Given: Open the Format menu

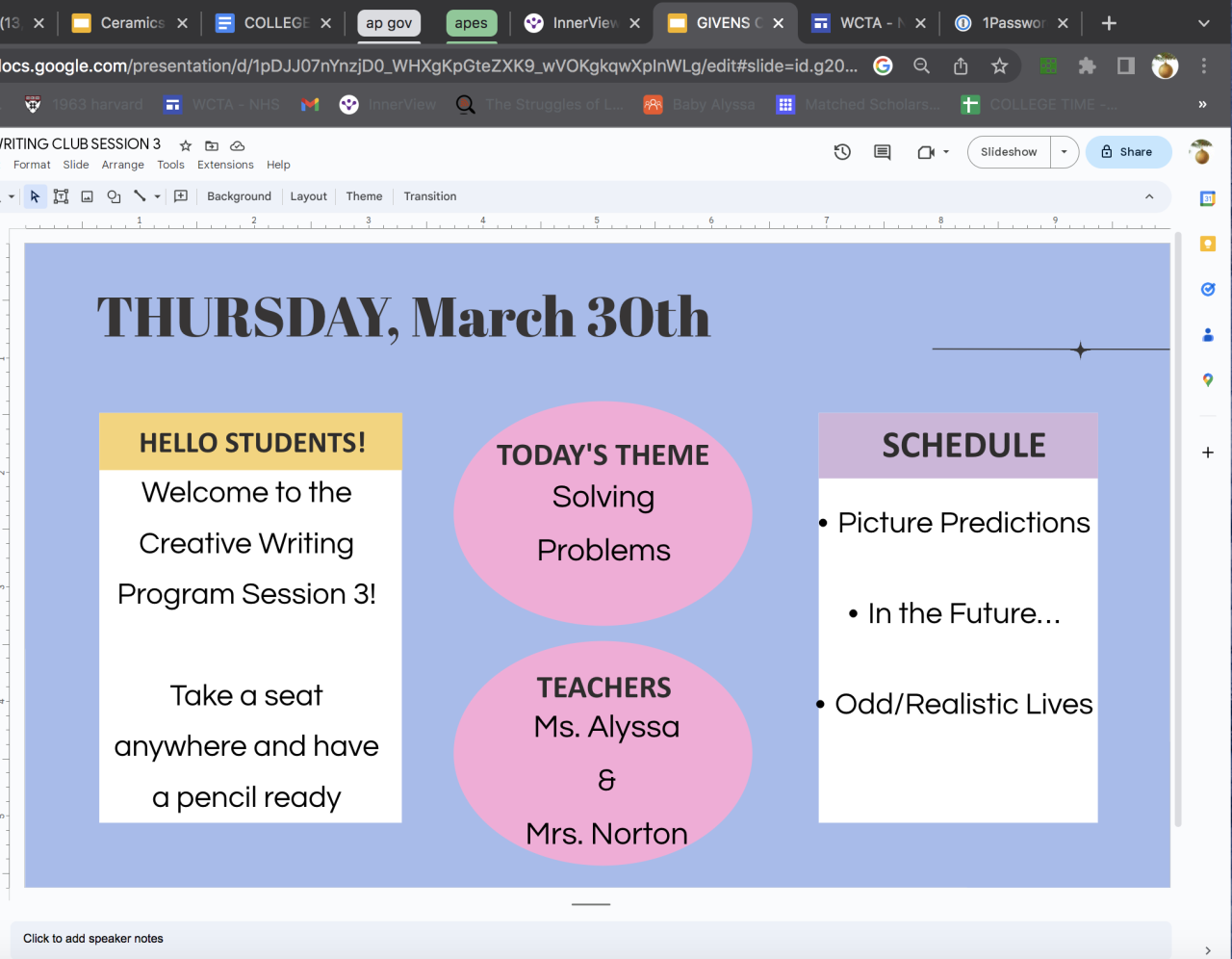Looking at the screenshot, I should pyautogui.click(x=32, y=166).
